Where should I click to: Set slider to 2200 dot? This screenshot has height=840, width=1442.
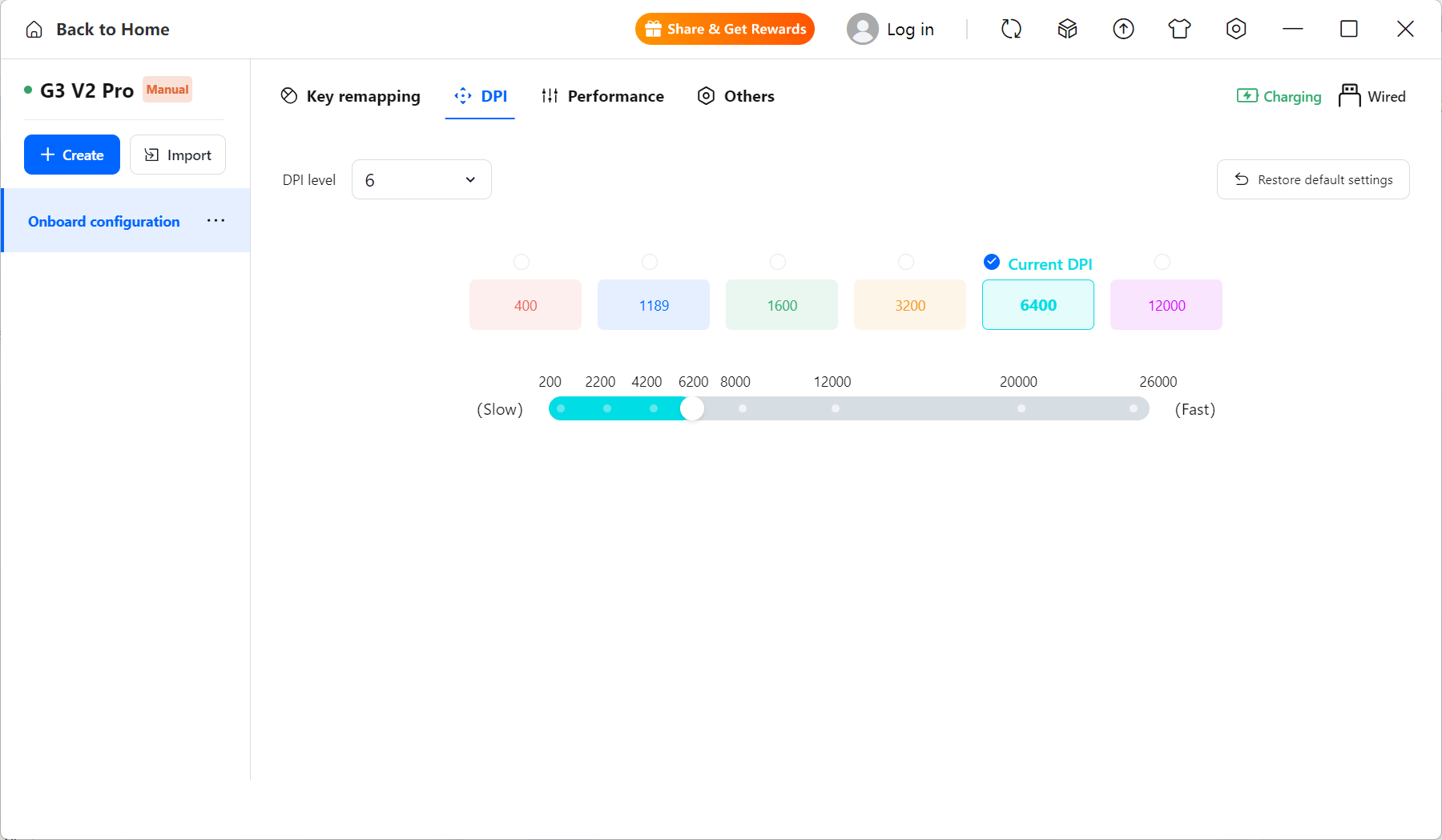(607, 408)
